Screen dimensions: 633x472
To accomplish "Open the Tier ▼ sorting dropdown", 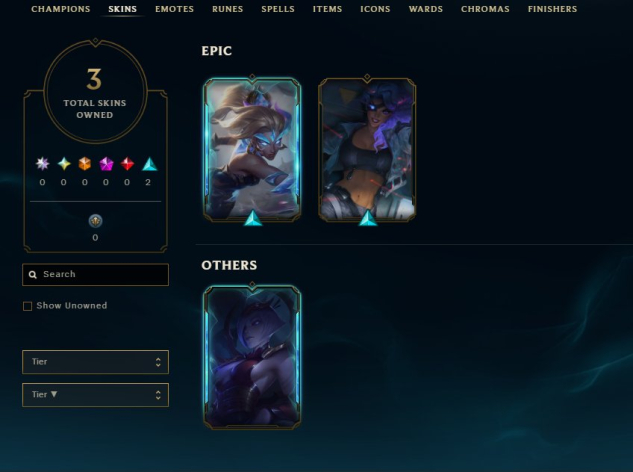I will [x=95, y=394].
